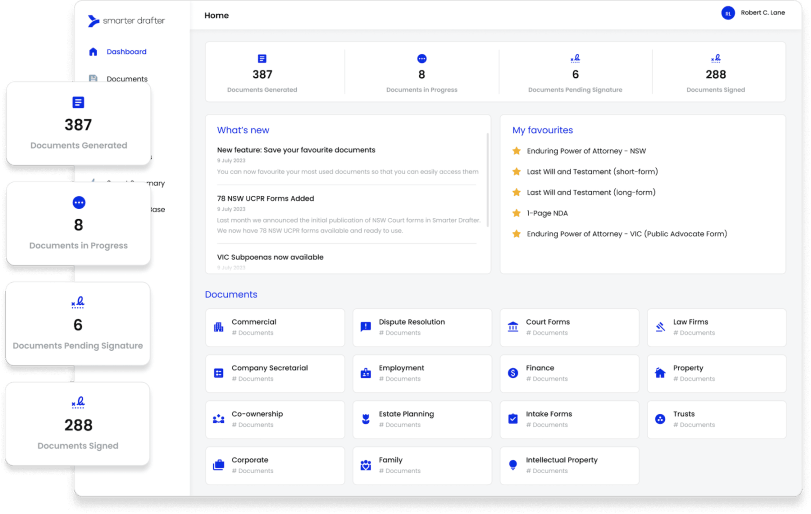Click the Dispute Resolution category icon
The image size is (811, 514).
366,327
